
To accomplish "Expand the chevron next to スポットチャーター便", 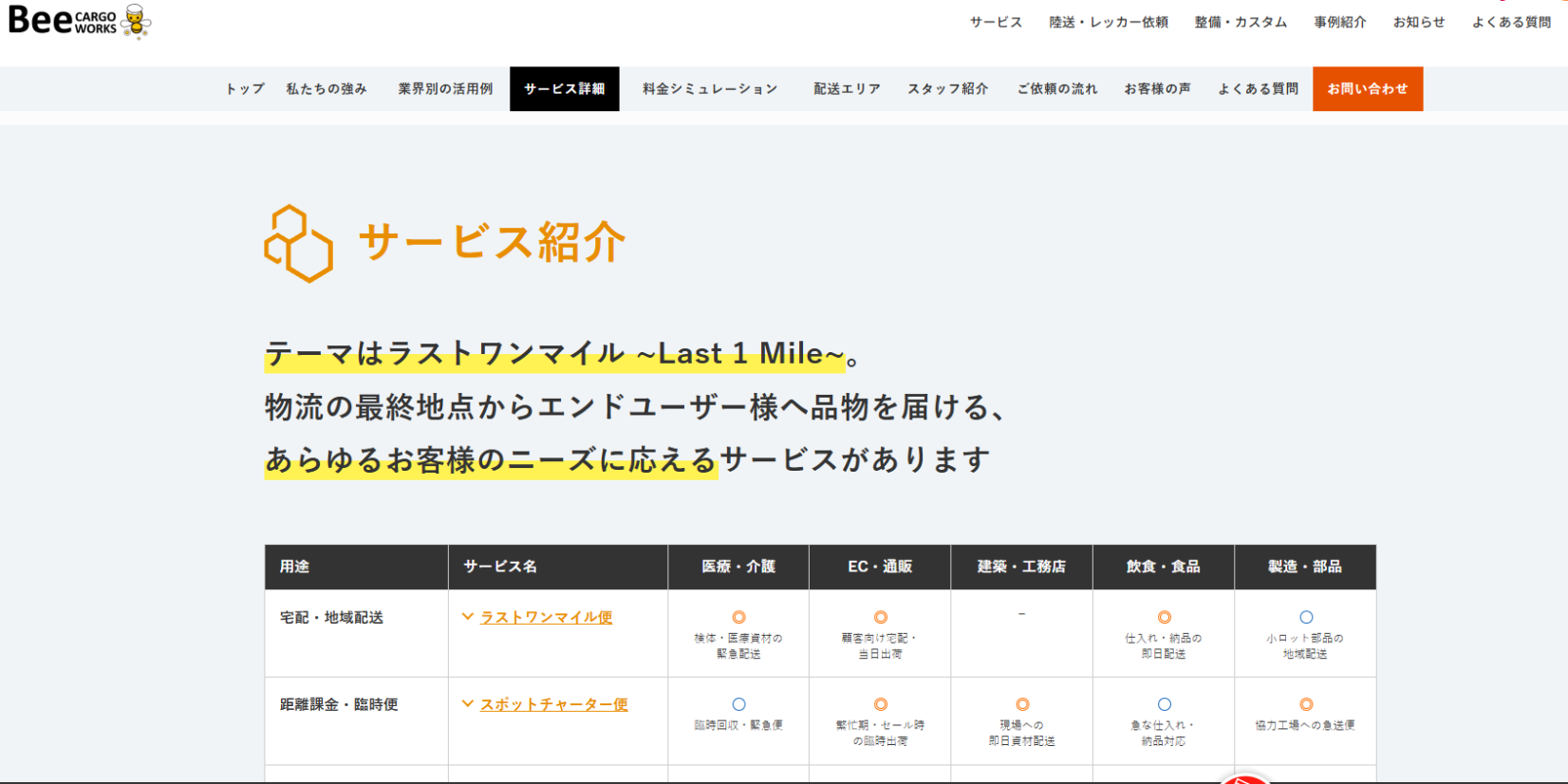I will pos(467,704).
